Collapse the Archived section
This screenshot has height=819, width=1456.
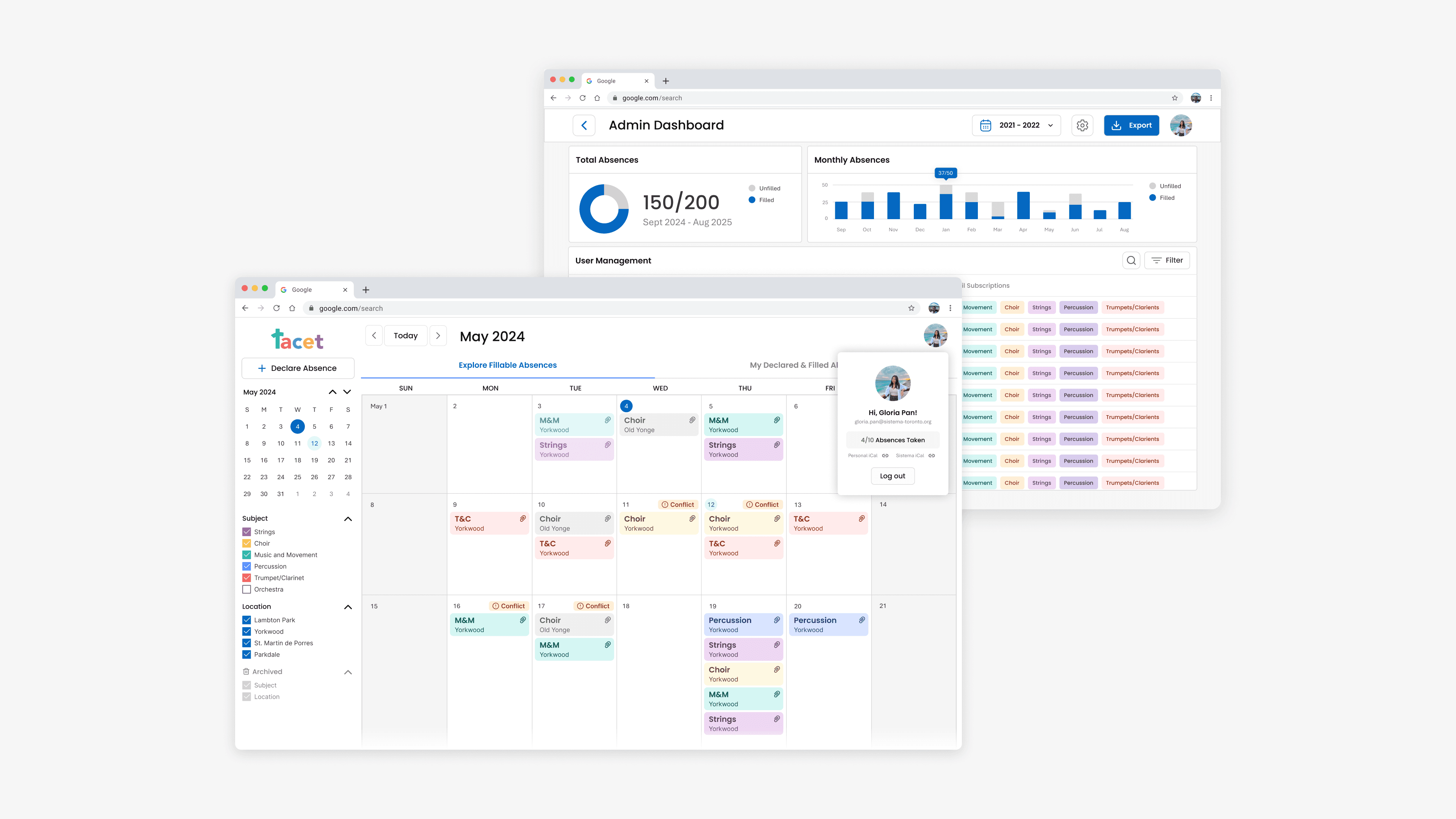coord(348,672)
